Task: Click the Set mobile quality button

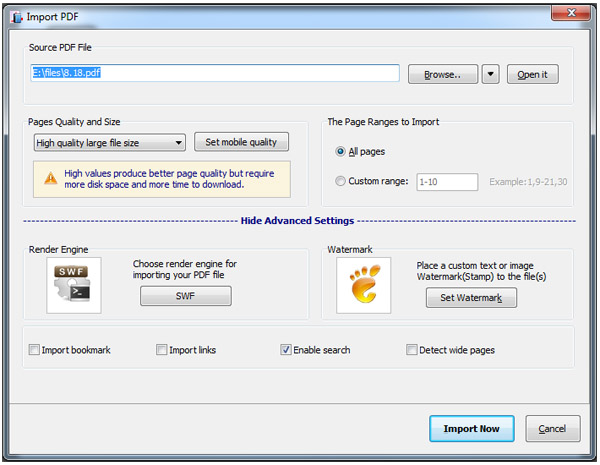Action: coord(241,142)
